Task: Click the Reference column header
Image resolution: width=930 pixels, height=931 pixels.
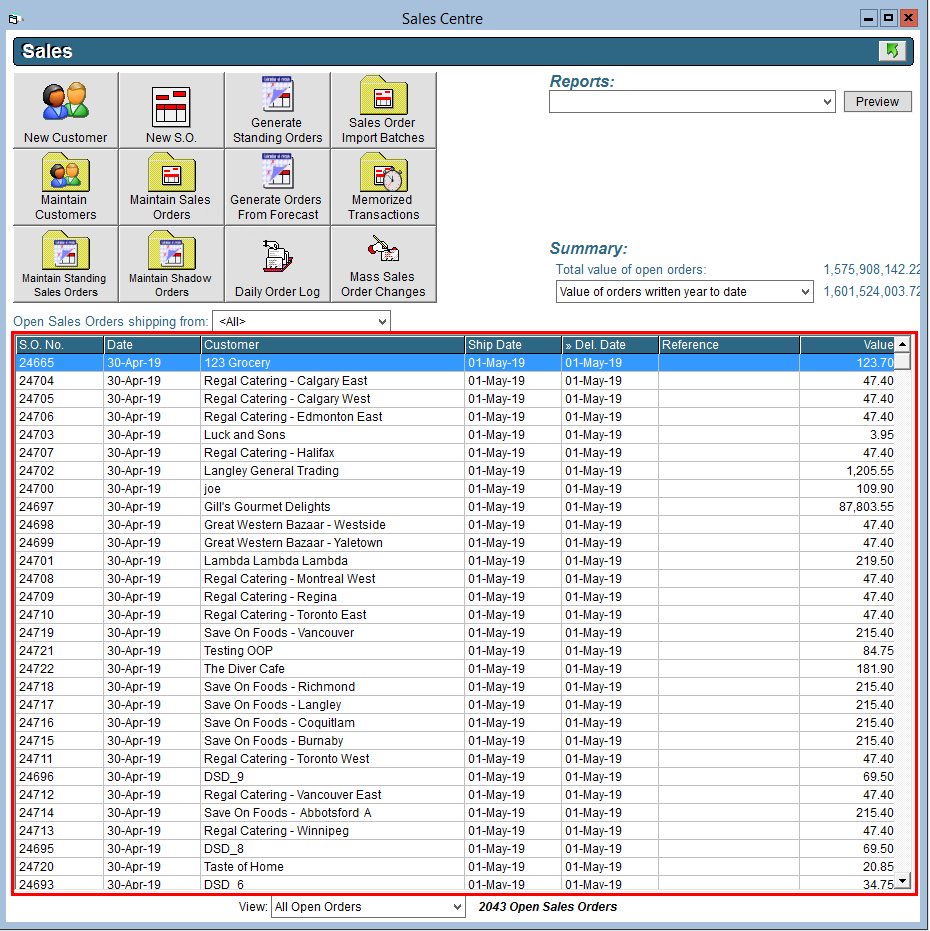Action: (729, 345)
